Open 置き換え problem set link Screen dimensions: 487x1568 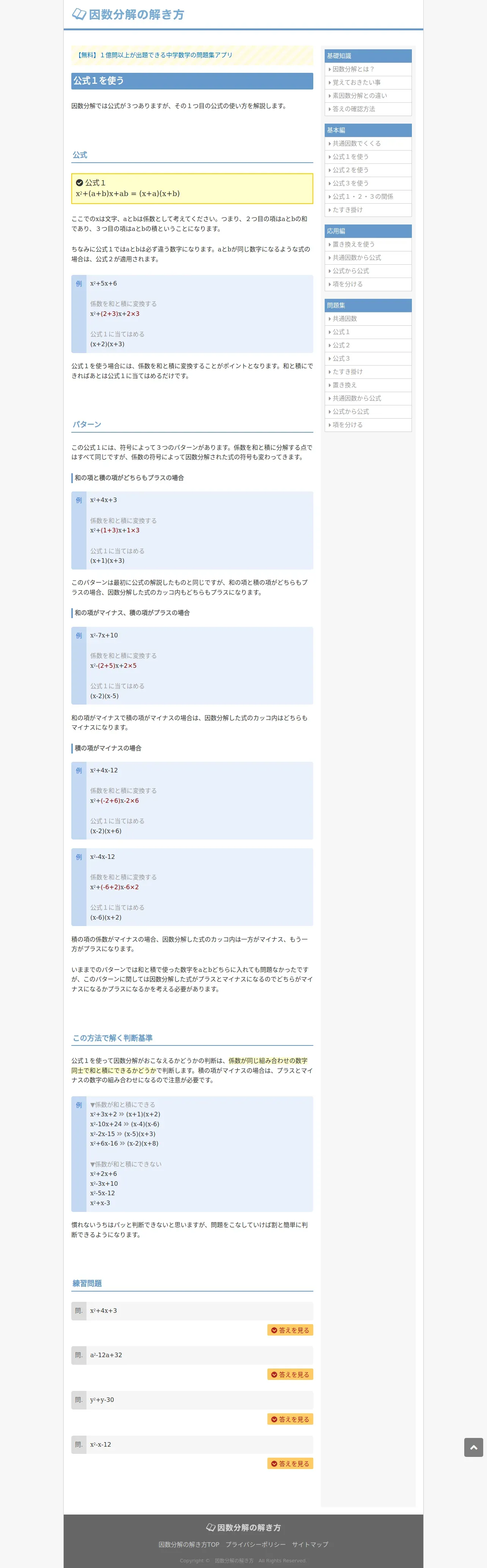[368, 385]
